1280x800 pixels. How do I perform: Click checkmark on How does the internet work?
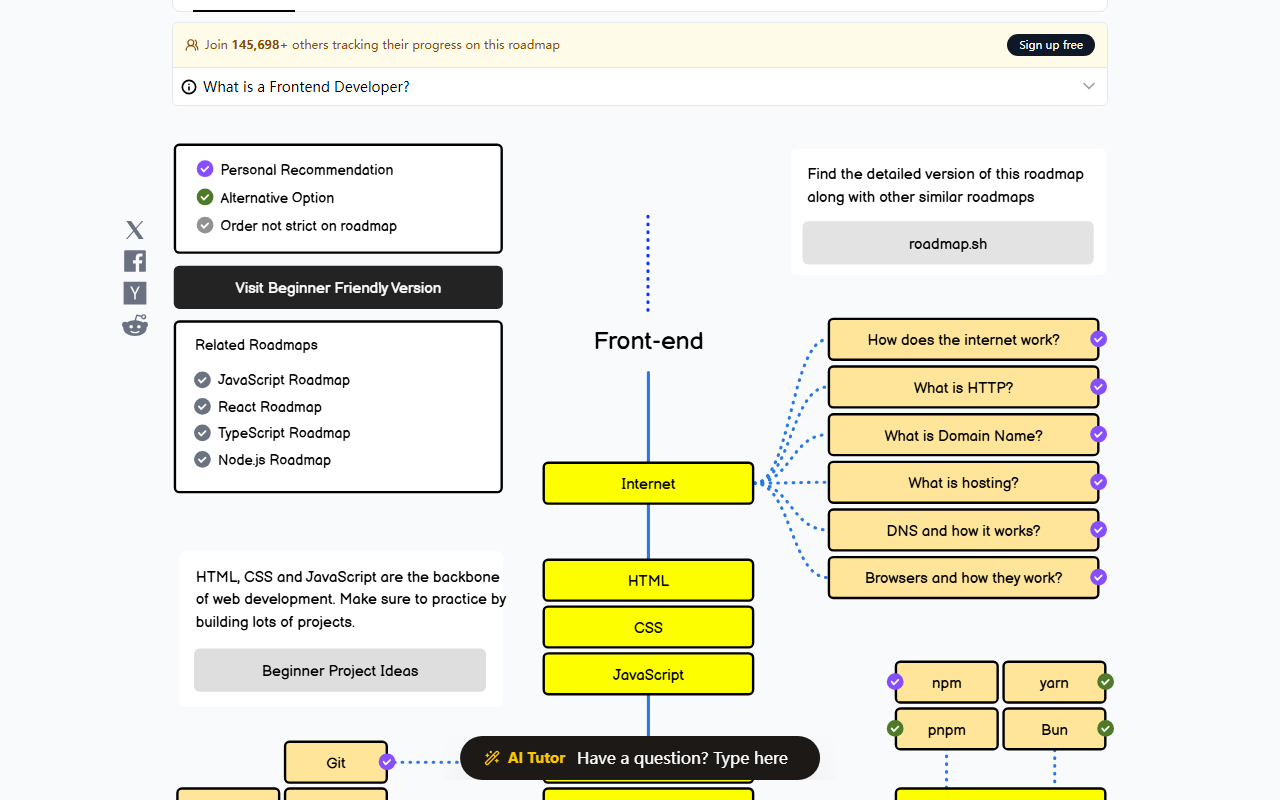pos(1098,339)
